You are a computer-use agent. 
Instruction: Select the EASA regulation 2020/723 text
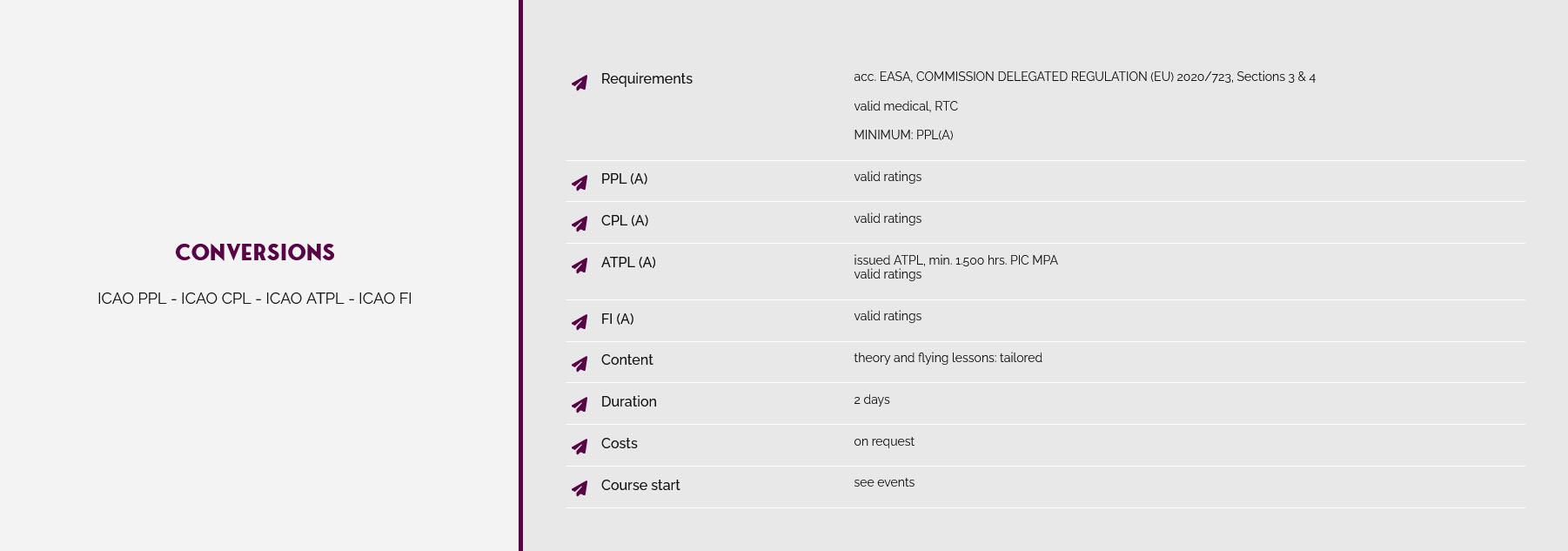[1084, 77]
